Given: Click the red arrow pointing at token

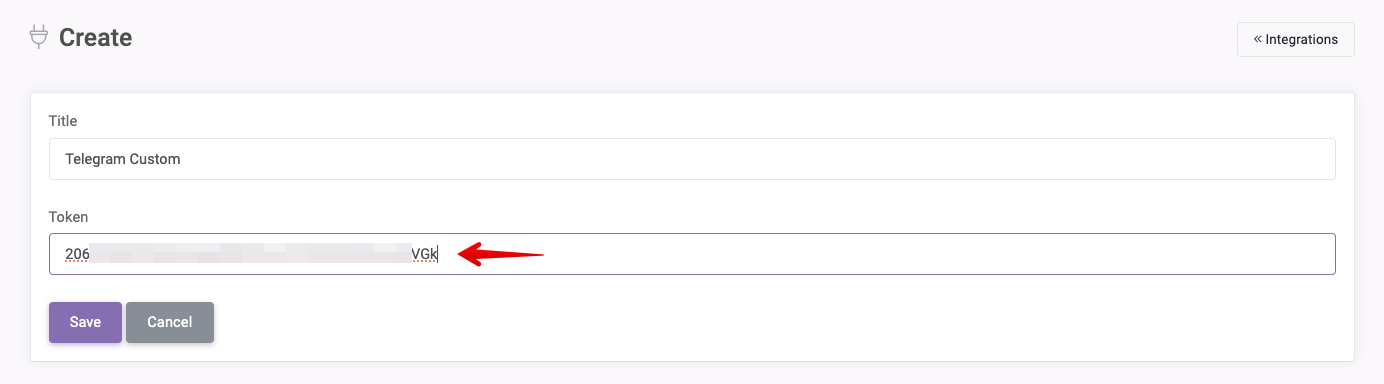Looking at the screenshot, I should coord(500,254).
